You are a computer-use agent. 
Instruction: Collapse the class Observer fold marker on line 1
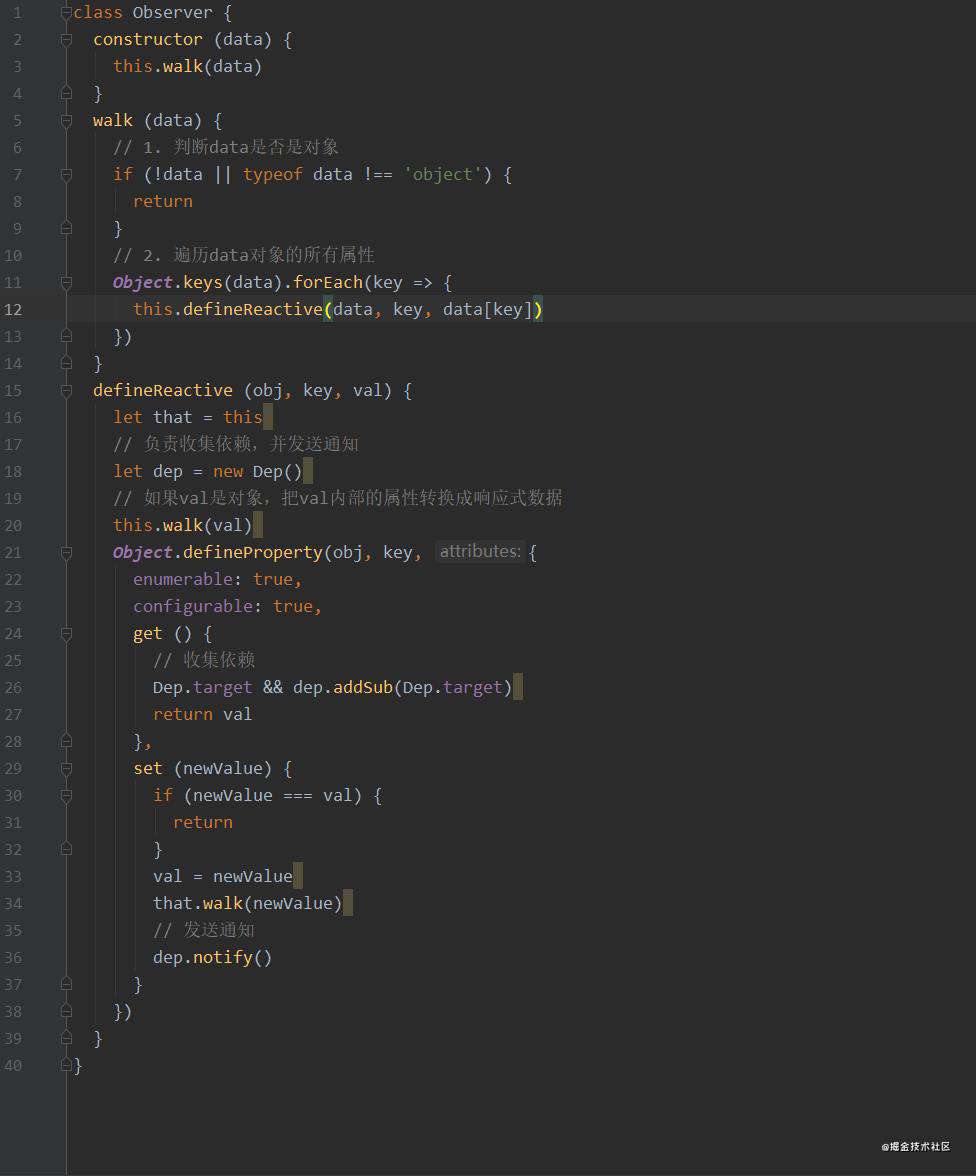pyautogui.click(x=66, y=13)
